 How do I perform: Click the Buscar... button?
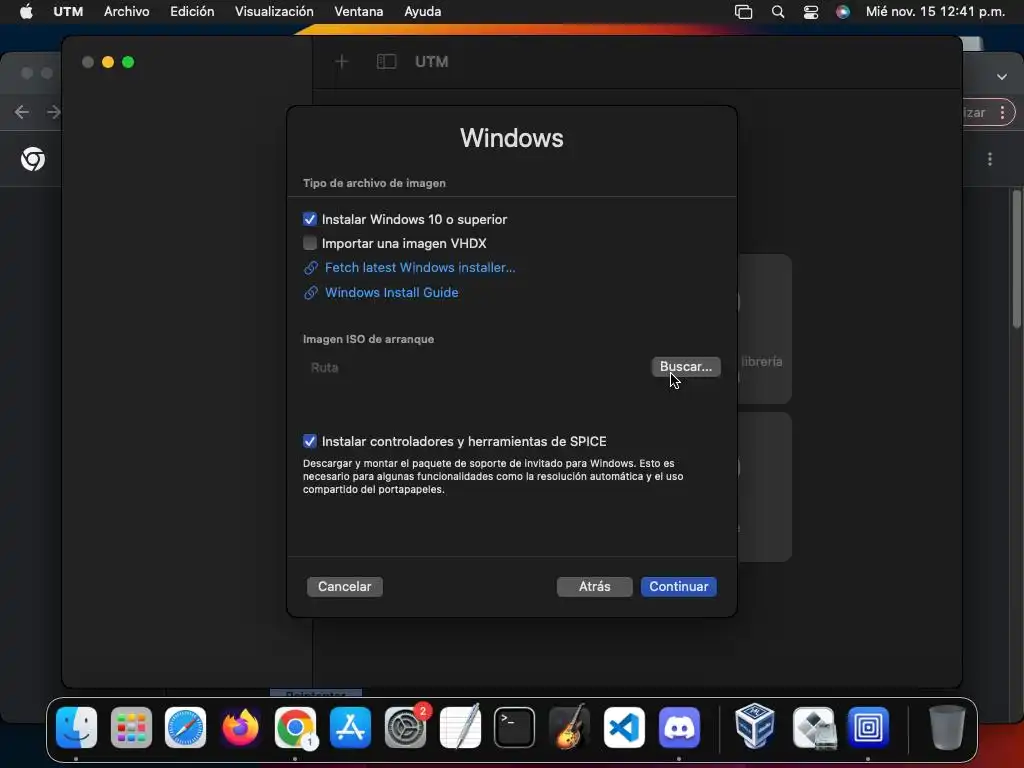(x=686, y=366)
